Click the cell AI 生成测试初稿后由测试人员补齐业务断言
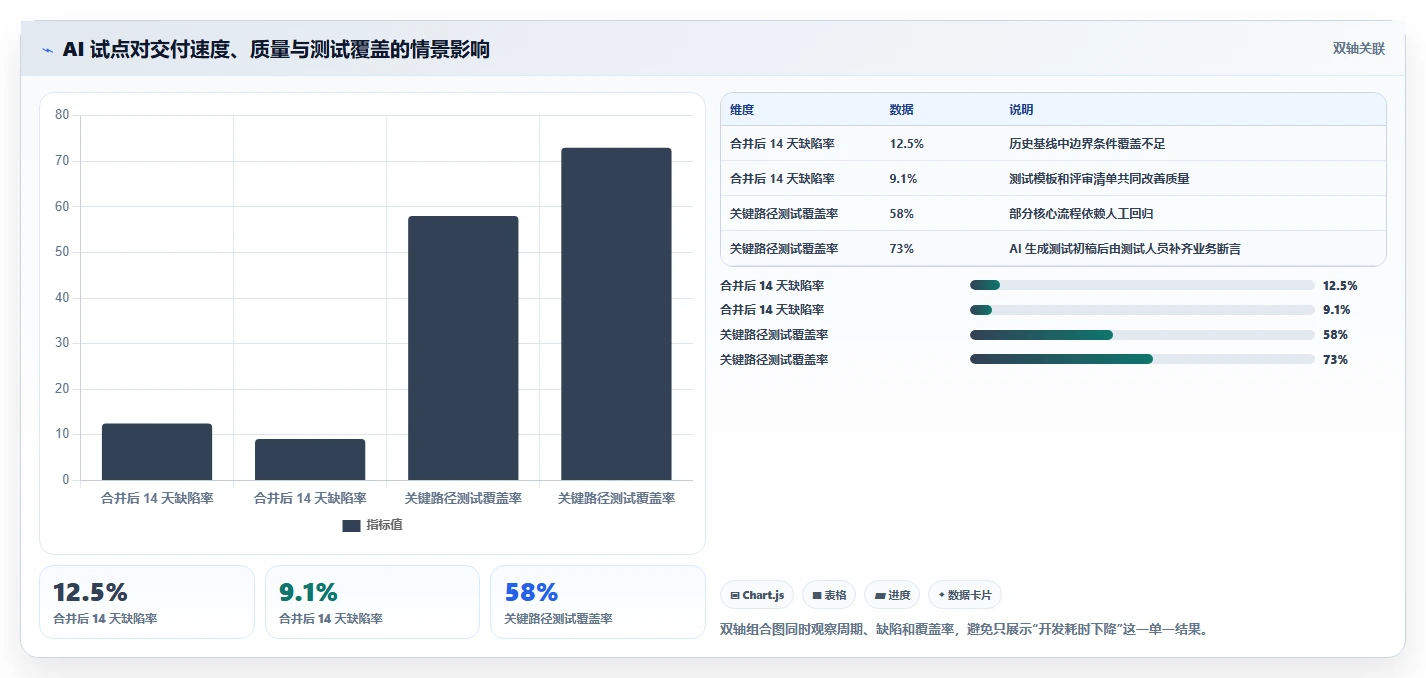Screen dimensions: 1426x678 tap(1125, 249)
